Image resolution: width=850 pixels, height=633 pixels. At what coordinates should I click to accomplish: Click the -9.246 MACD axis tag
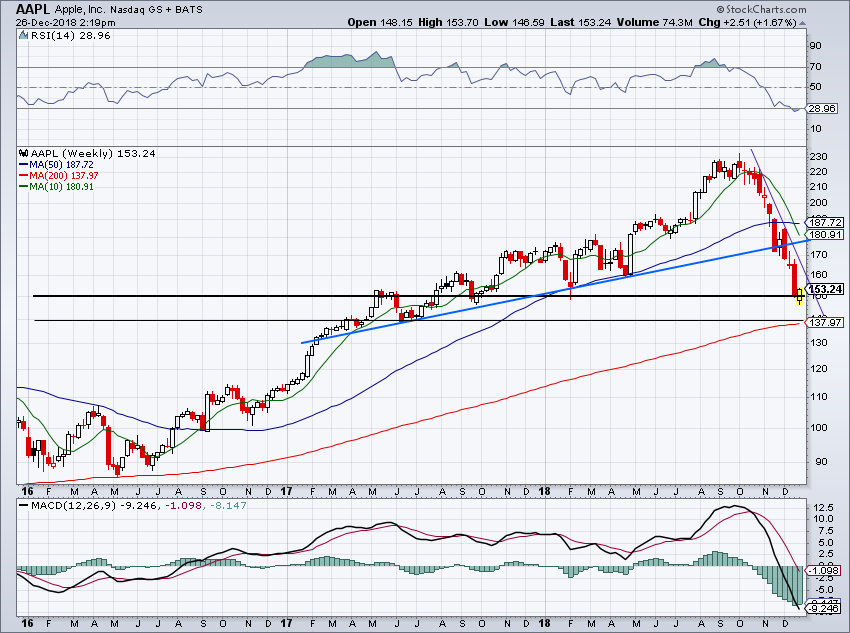click(823, 609)
